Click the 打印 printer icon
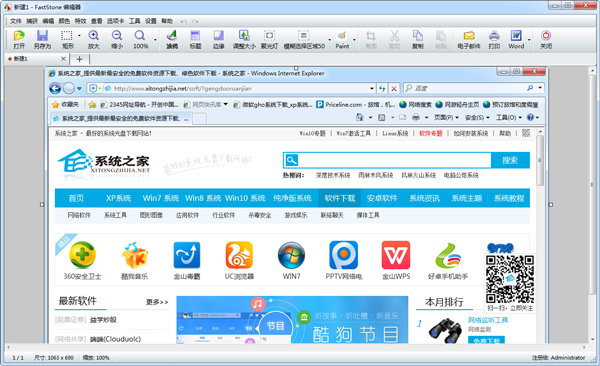The image size is (600, 366). [x=494, y=36]
